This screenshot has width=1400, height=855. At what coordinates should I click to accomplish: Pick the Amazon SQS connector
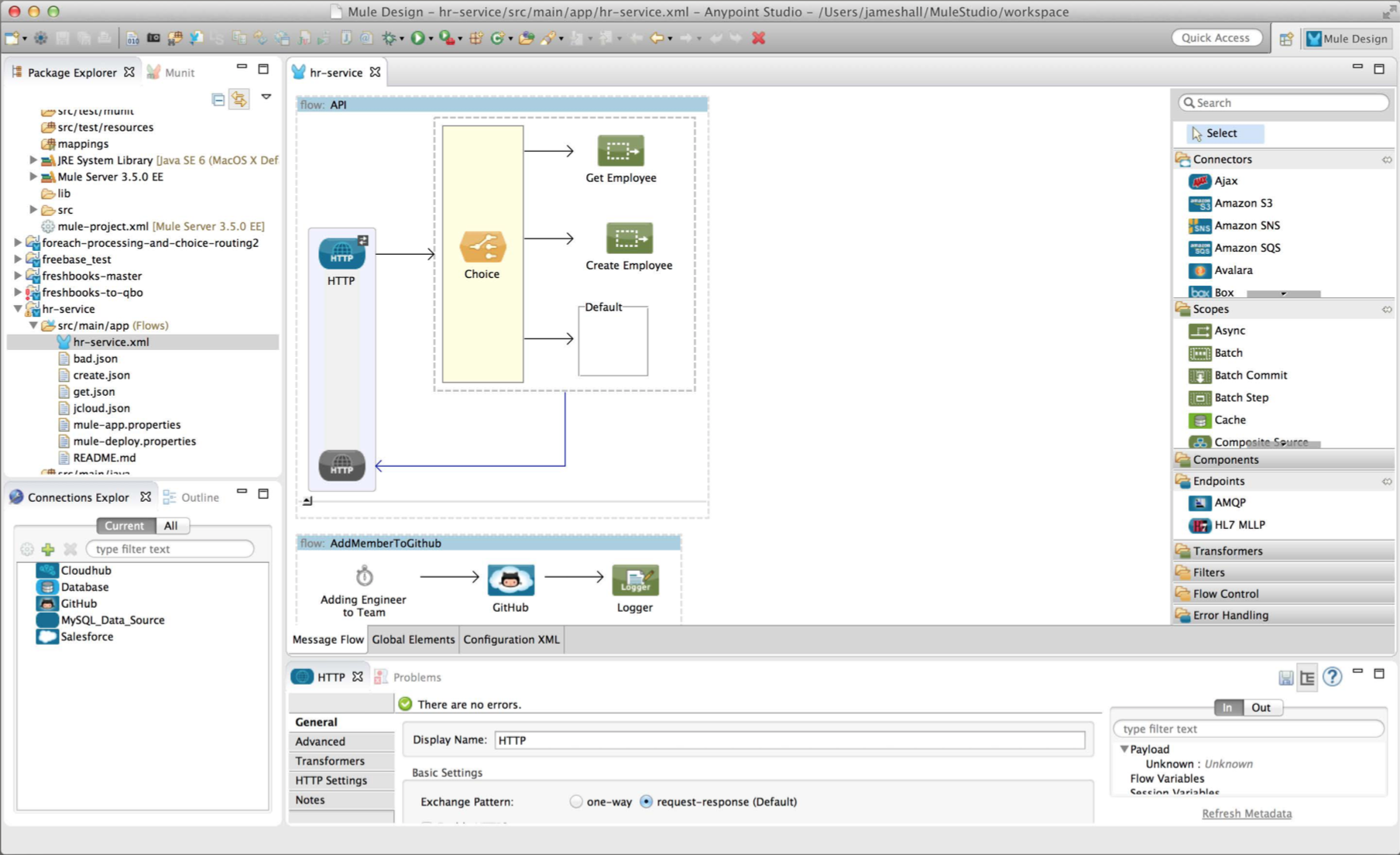pyautogui.click(x=1234, y=248)
